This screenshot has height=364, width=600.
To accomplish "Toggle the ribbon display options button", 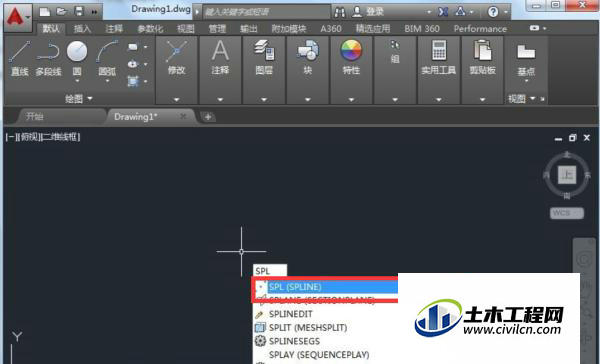I will point(535,28).
